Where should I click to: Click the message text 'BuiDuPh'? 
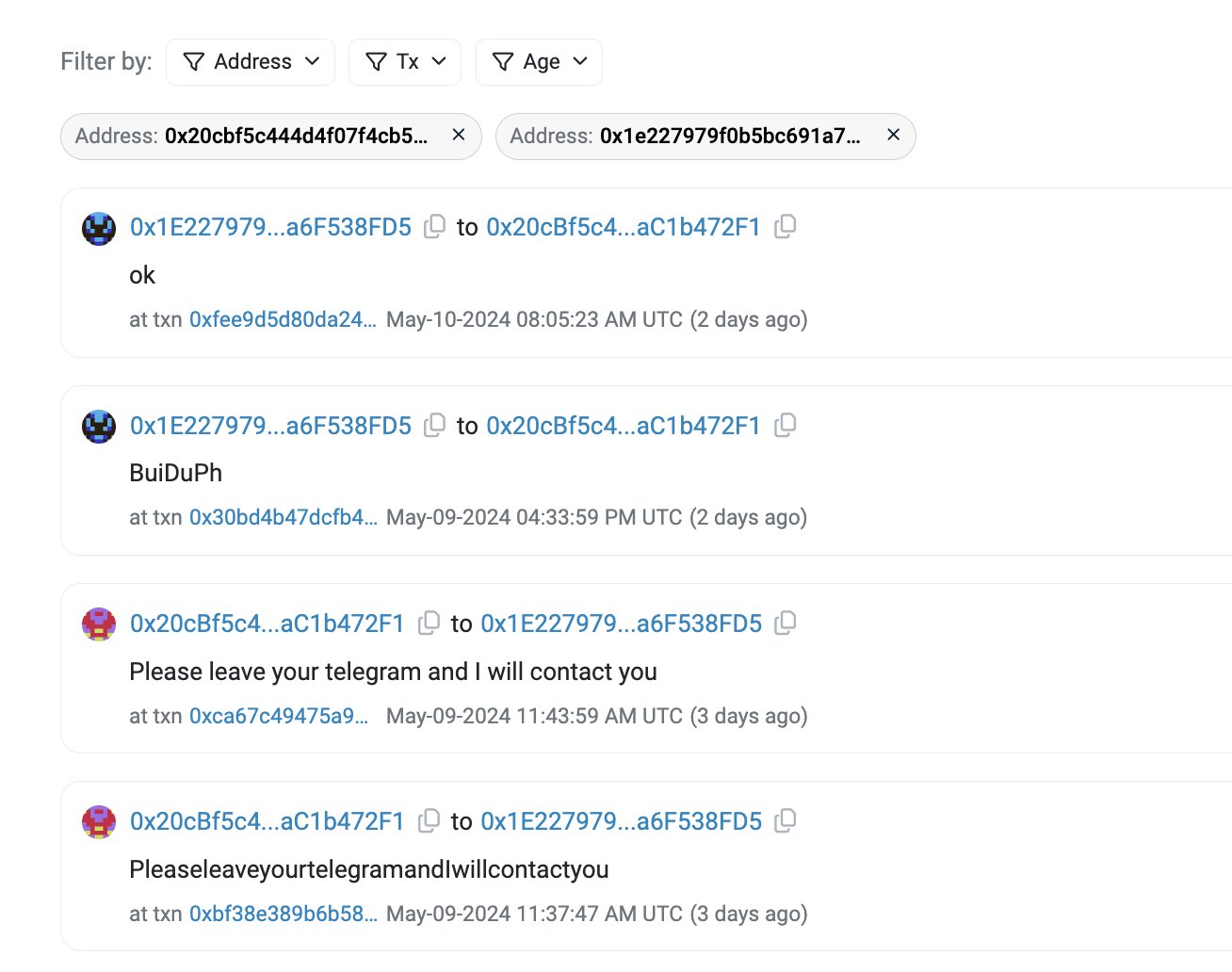point(176,473)
